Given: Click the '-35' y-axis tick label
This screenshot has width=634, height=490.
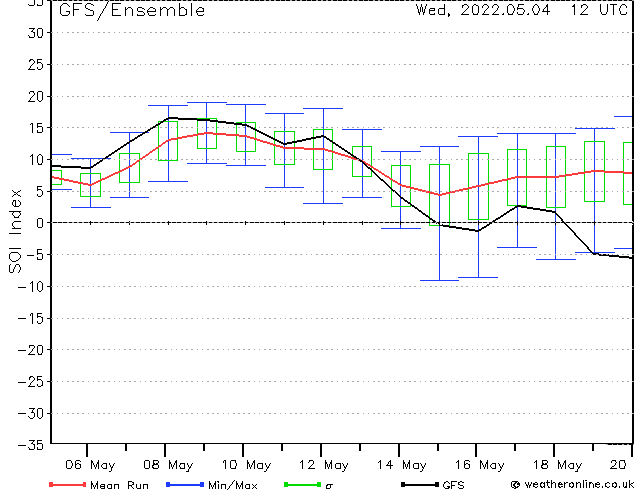Looking at the screenshot, I should (31, 445).
